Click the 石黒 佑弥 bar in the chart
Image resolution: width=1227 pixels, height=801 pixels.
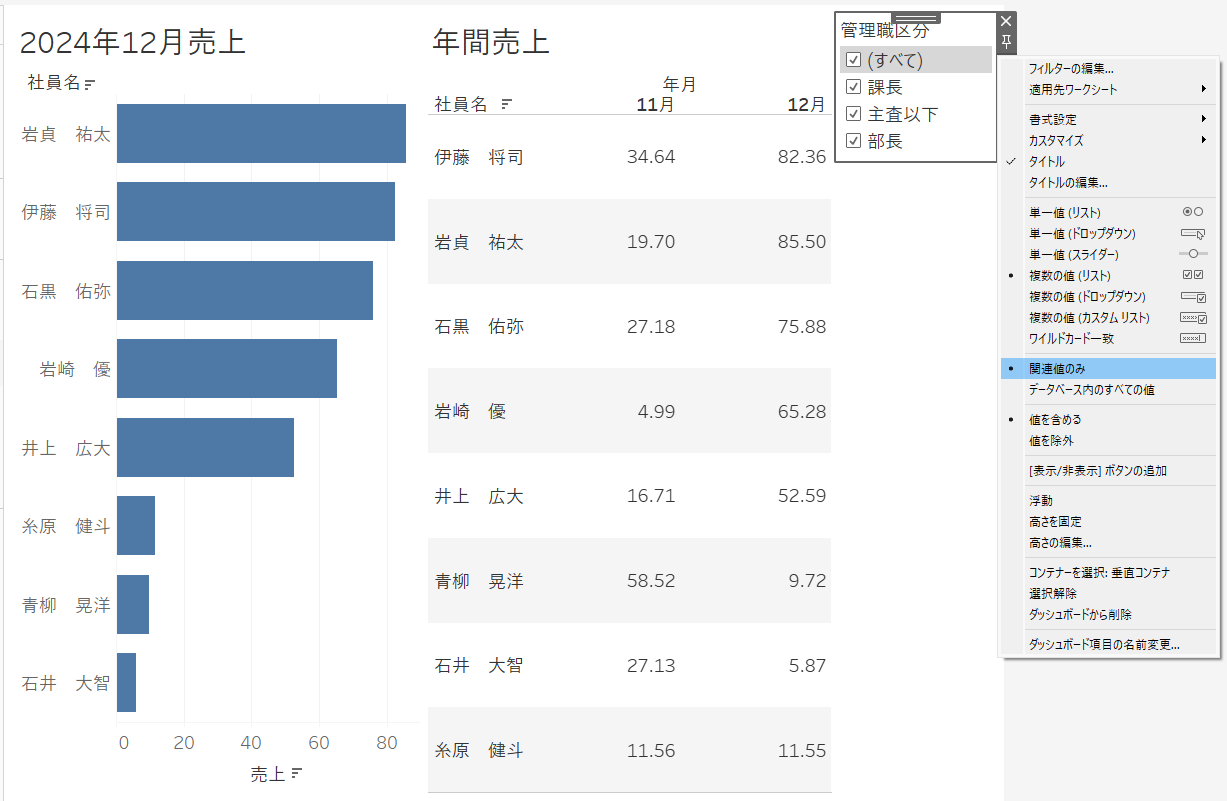click(x=245, y=290)
